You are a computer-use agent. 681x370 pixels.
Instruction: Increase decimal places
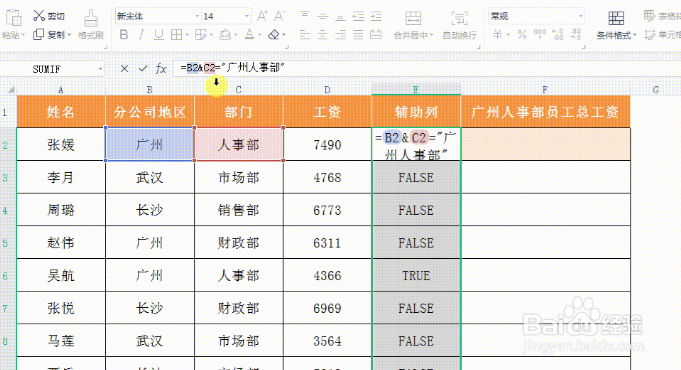click(558, 34)
